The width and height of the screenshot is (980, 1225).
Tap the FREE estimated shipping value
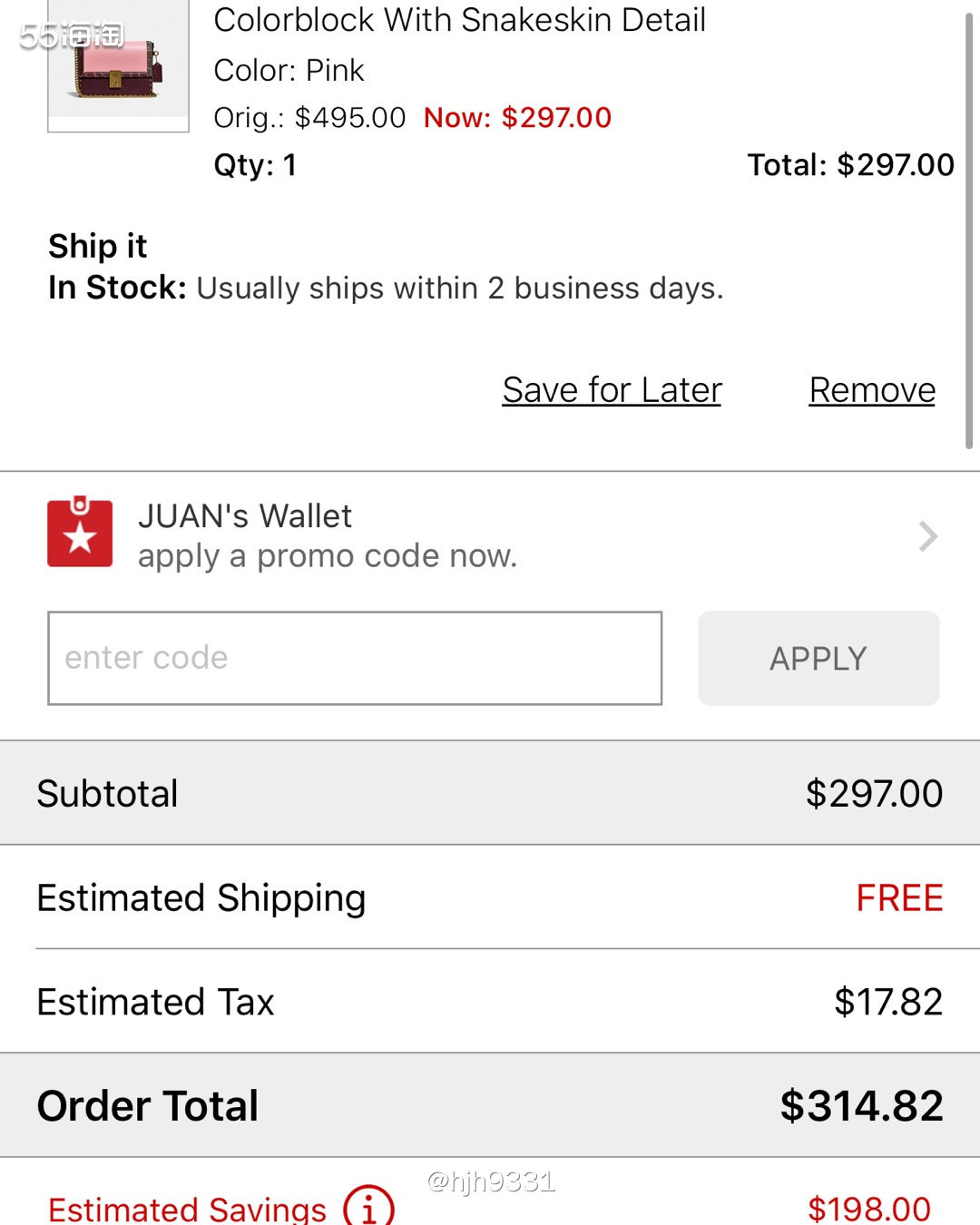pyautogui.click(x=899, y=898)
